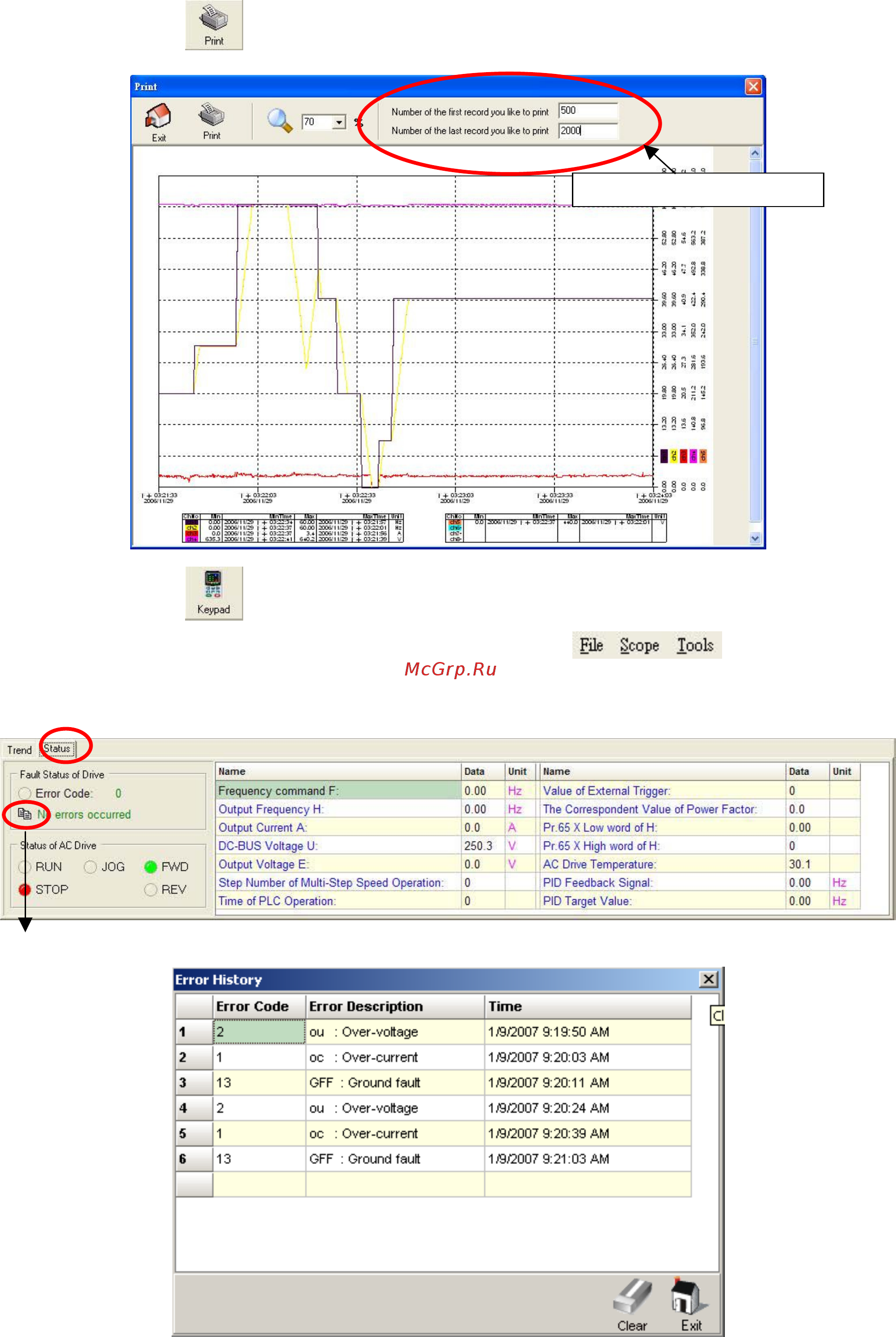Viewport: 896px width, 1337px height.
Task: Select the 'Output Current A:' row
Action: click(x=376, y=827)
